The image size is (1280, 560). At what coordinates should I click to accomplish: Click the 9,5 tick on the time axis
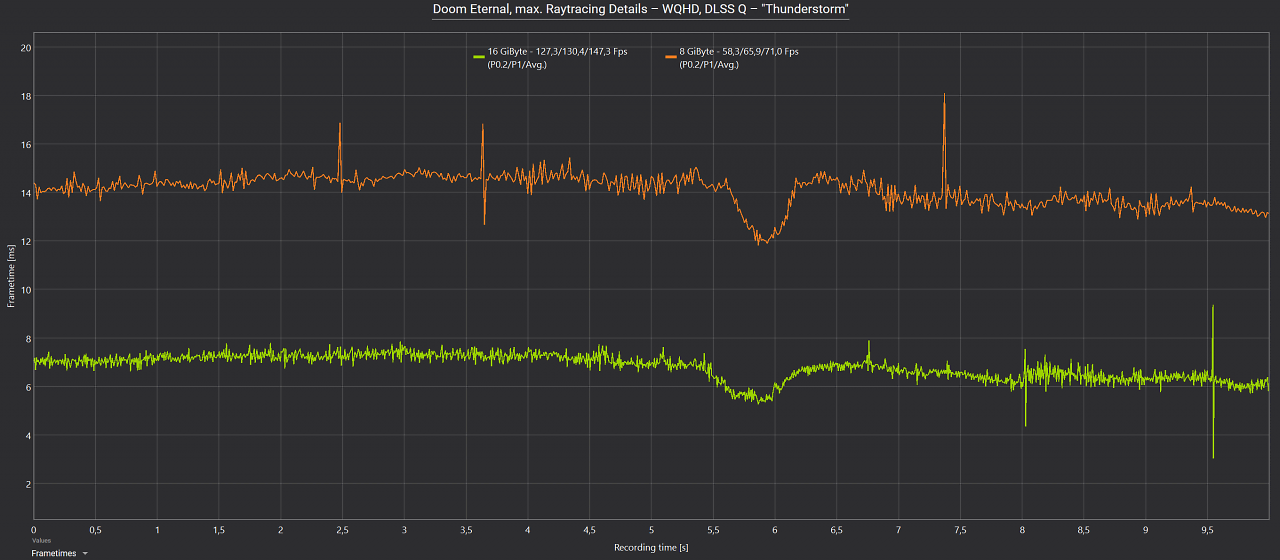(1207, 530)
